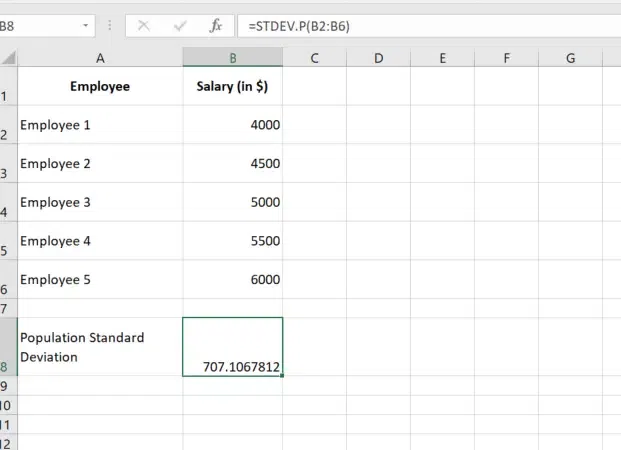This screenshot has height=450, width=621.
Task: Select the salary cell 5000
Action: (233, 202)
